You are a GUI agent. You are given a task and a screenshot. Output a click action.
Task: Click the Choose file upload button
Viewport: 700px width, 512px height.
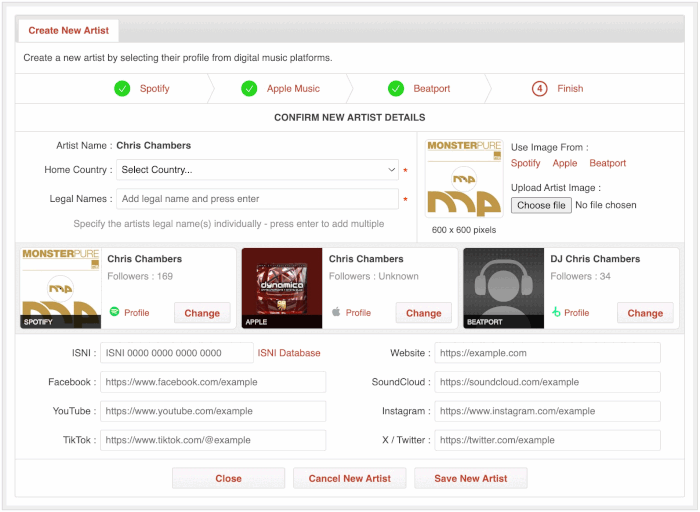pos(541,205)
